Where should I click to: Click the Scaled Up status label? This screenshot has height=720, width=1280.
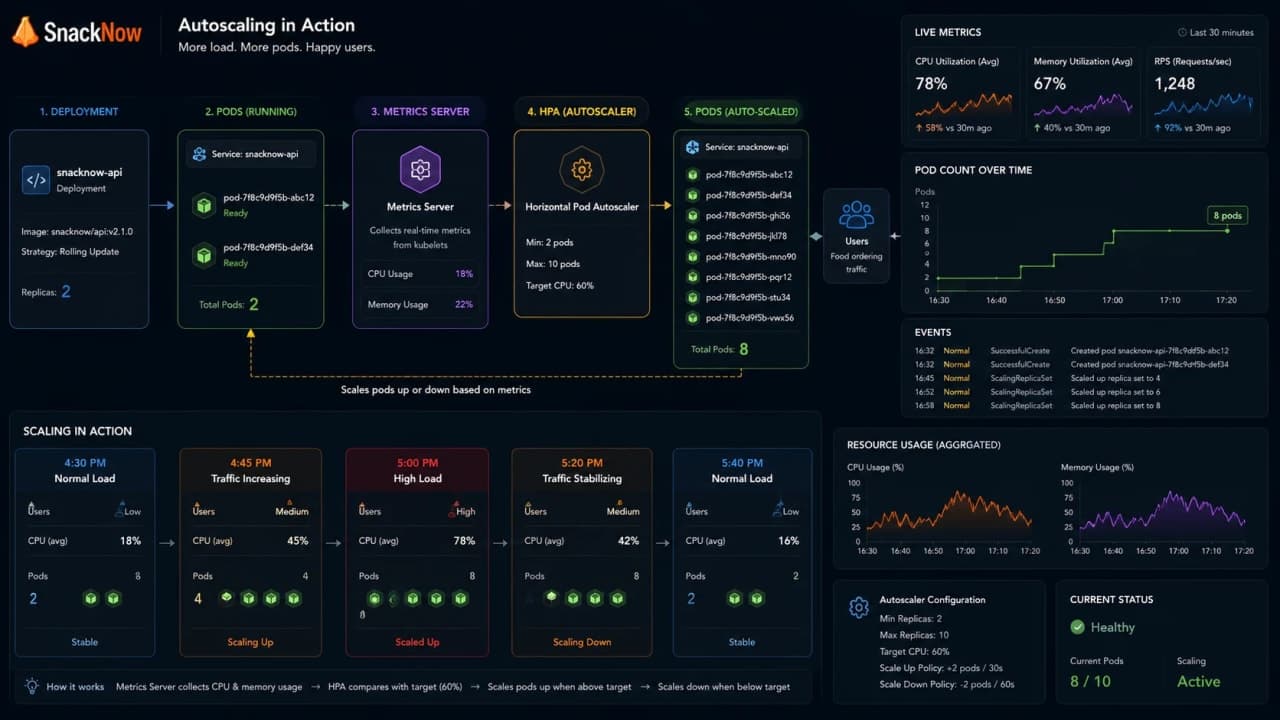(417, 642)
